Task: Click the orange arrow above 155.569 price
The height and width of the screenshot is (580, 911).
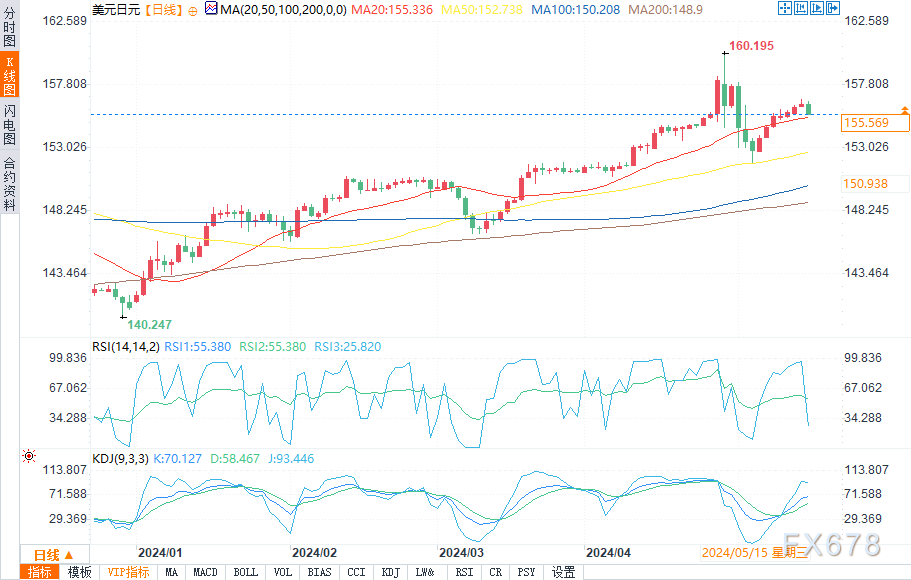Action: (904, 109)
